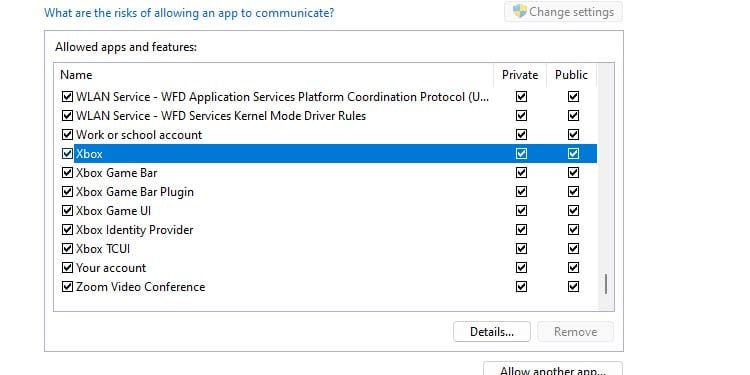Toggle Xbox Game UI Private checkbox
The width and height of the screenshot is (750, 375).
click(521, 210)
